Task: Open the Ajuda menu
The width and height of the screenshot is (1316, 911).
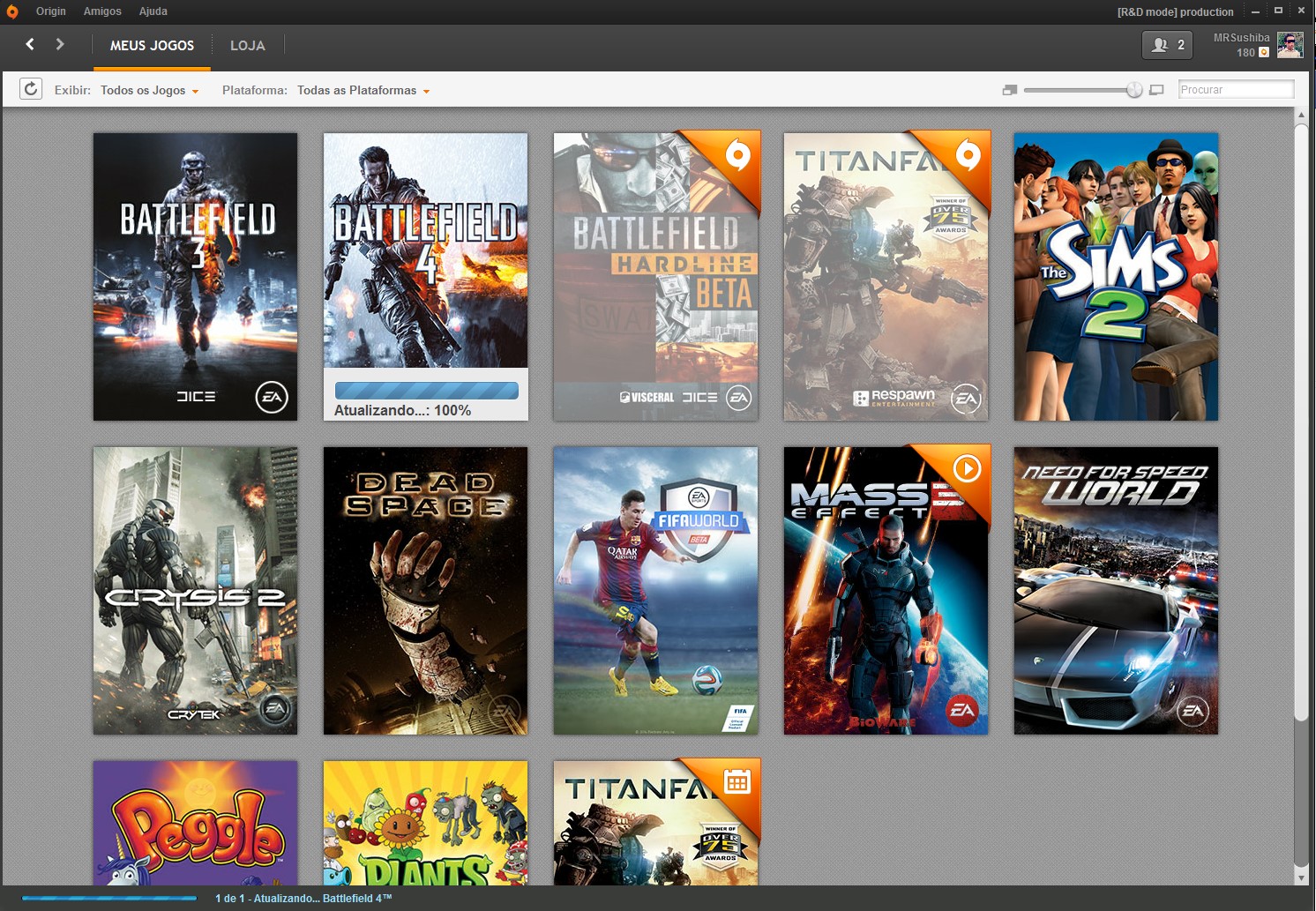Action: [153, 11]
